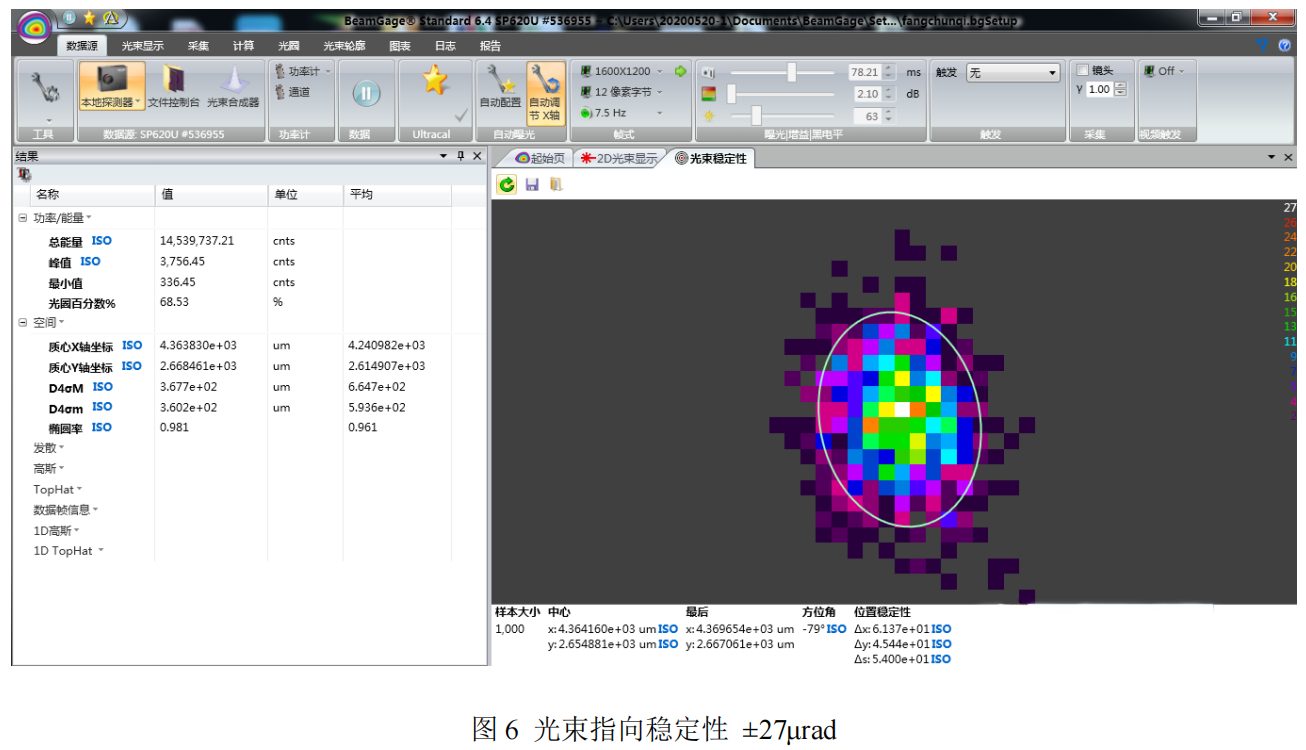Collapse the 空间 results group
The width and height of the screenshot is (1306, 750).
[x=23, y=323]
